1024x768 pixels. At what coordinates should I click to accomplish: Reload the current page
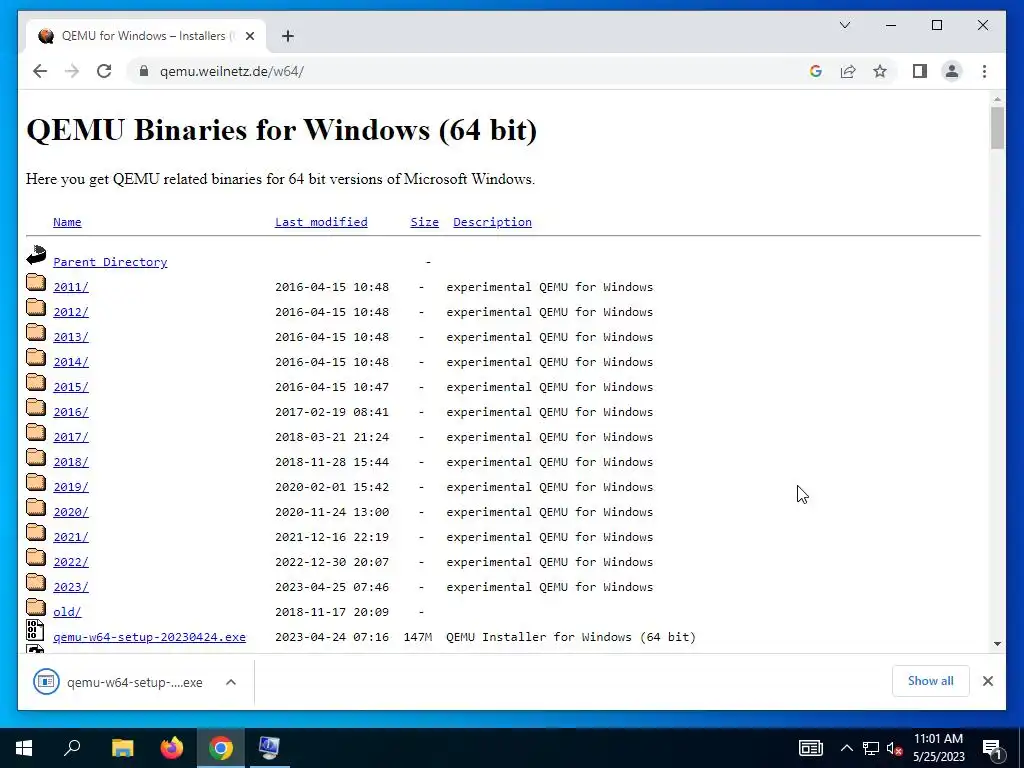pos(104,71)
